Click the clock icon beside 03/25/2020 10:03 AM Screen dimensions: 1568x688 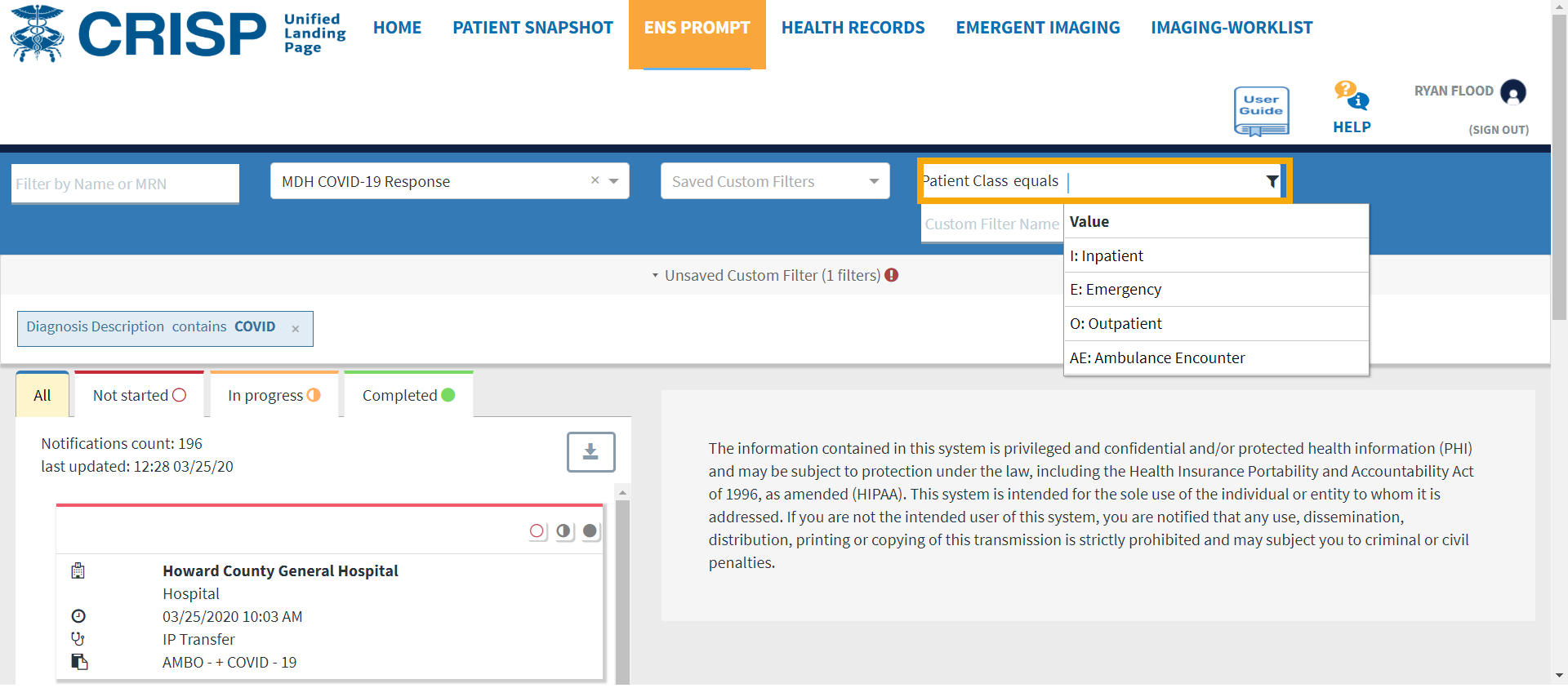tap(78, 616)
